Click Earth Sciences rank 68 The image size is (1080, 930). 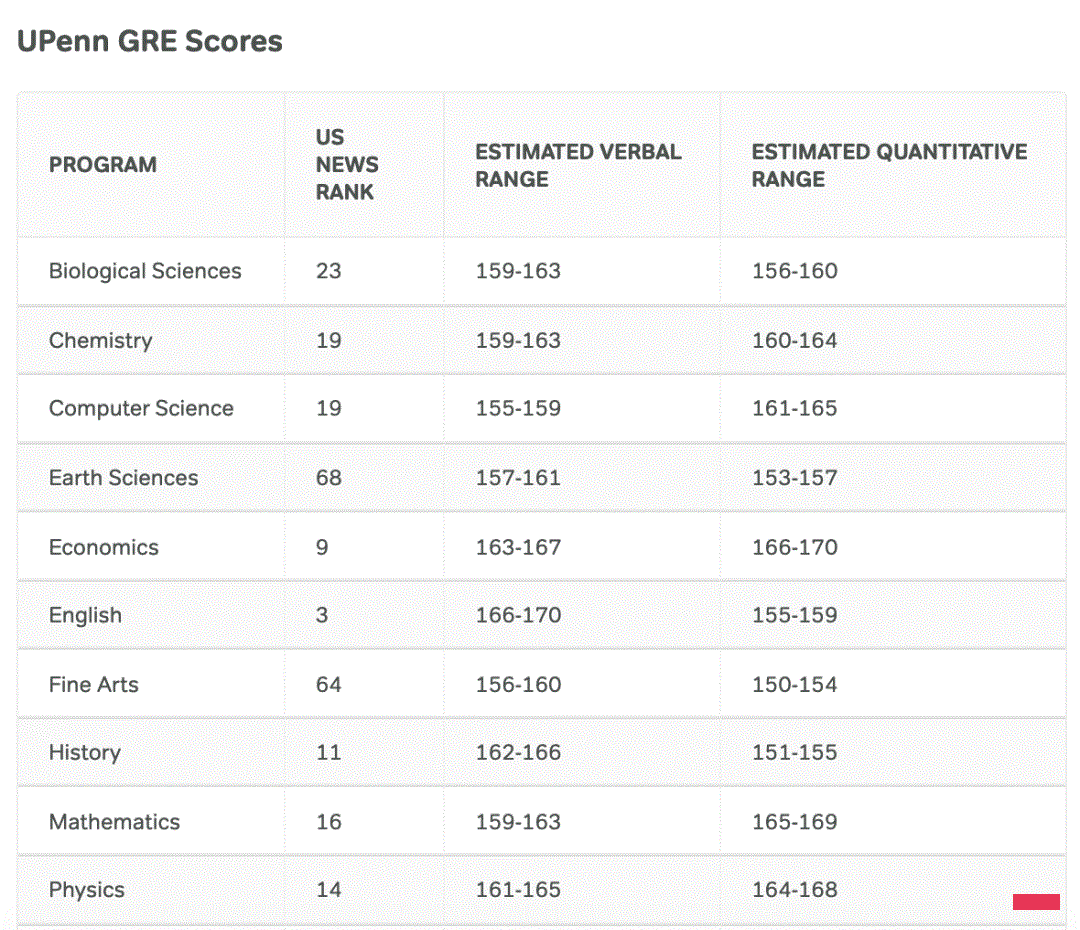[x=329, y=477]
